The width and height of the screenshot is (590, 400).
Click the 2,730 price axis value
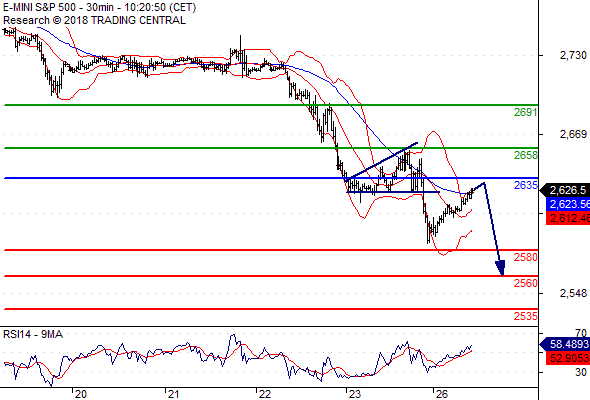573,55
